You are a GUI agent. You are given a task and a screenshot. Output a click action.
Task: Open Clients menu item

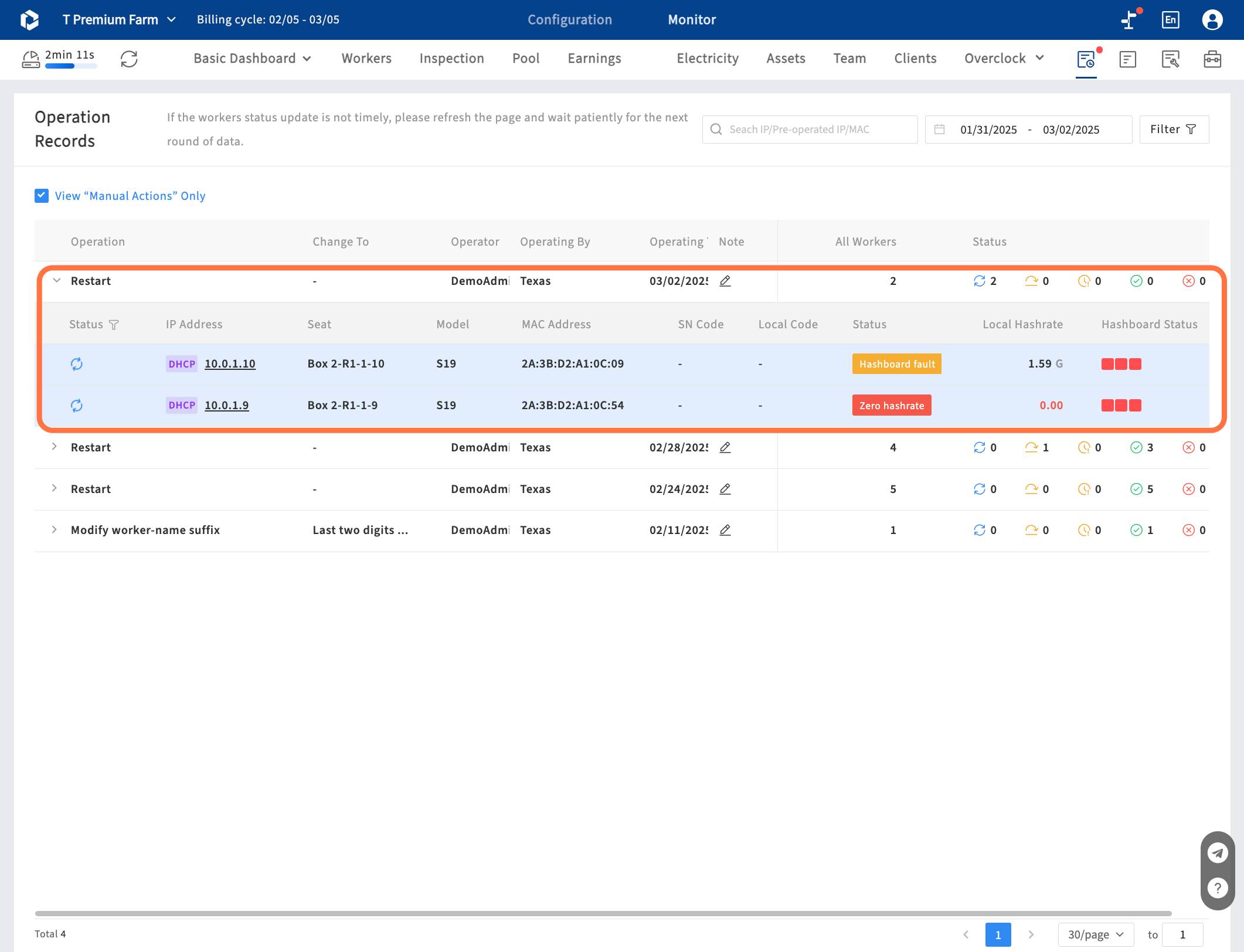(x=915, y=59)
